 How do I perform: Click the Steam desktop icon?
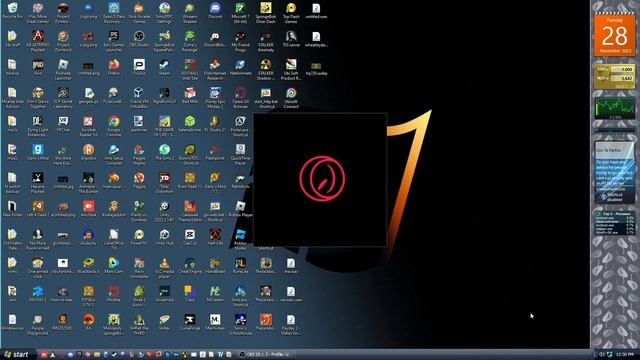[164, 68]
